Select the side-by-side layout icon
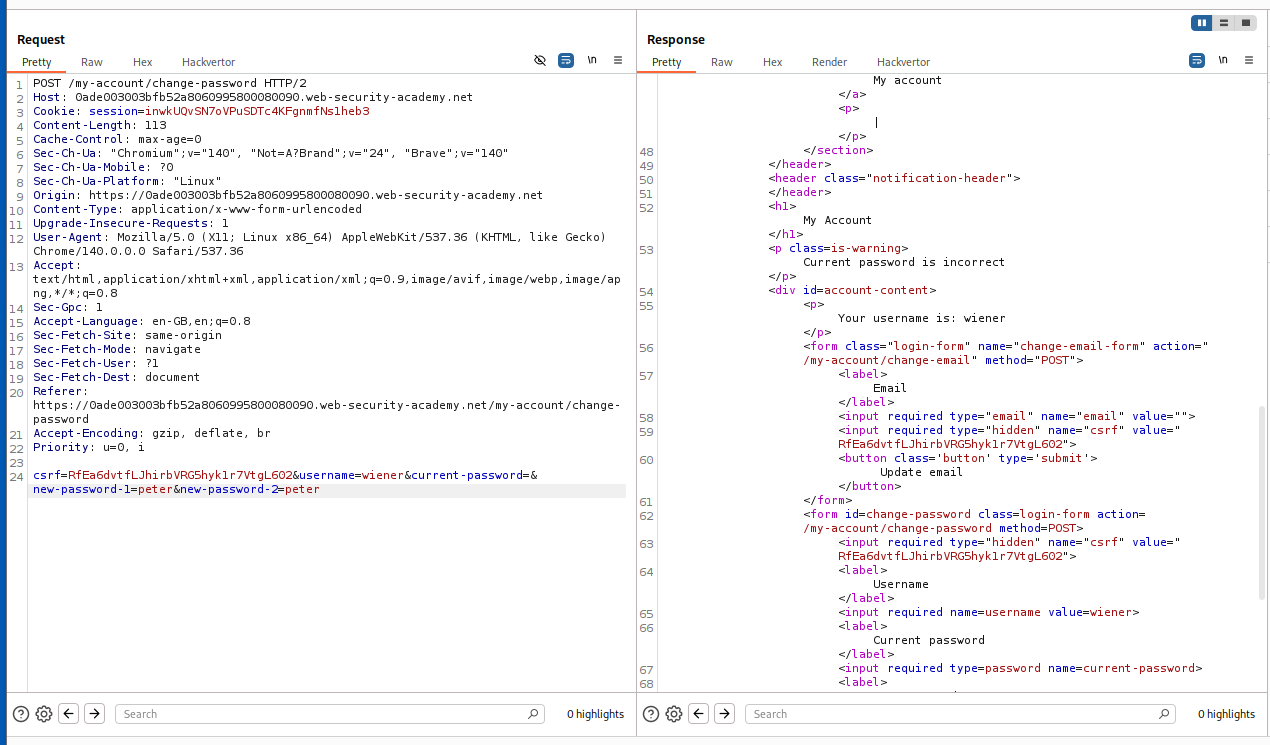1270x745 pixels. [1202, 23]
